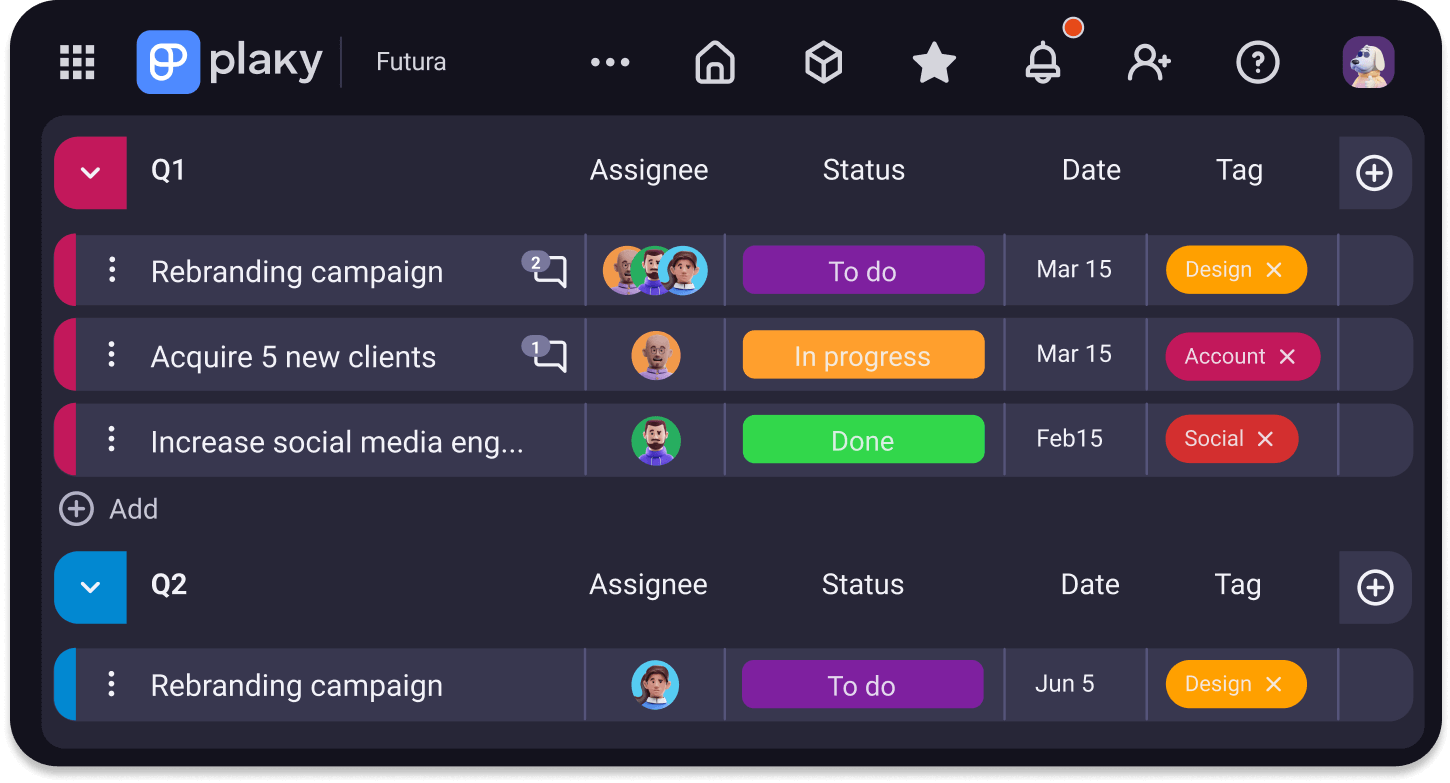The image size is (1450, 783).
Task: Open the notifications bell
Action: [1043, 63]
